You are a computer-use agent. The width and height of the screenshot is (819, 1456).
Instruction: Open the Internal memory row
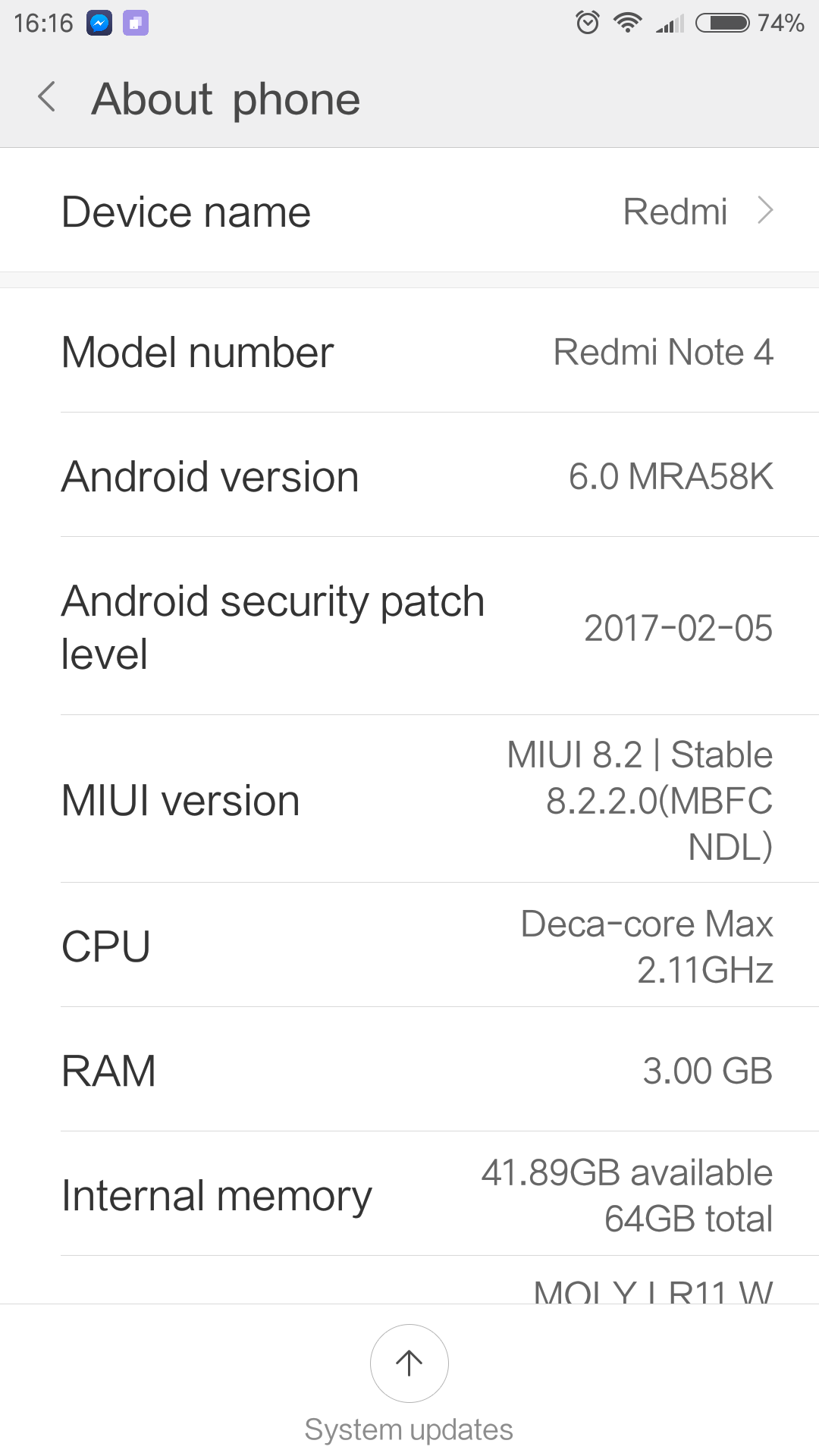tap(409, 1194)
